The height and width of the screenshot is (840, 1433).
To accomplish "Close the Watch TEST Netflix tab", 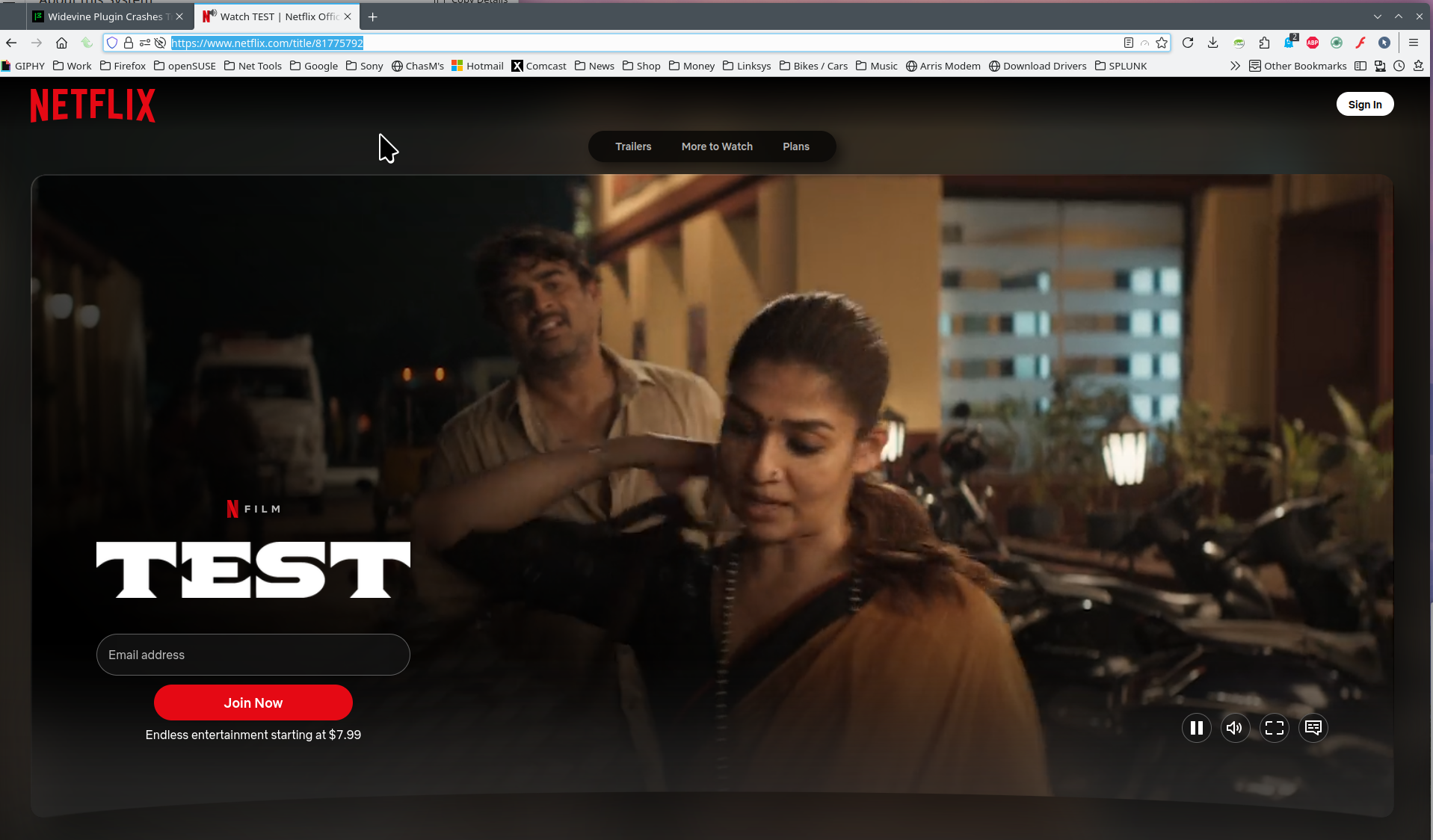I will click(x=348, y=16).
